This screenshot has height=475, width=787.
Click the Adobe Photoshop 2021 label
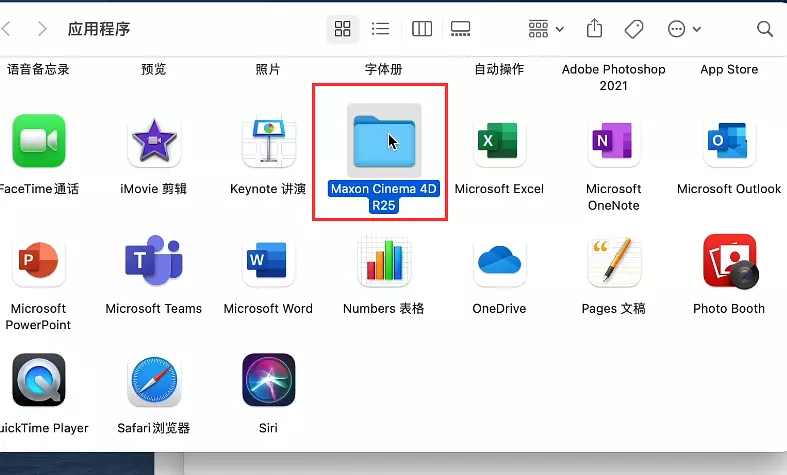613,77
